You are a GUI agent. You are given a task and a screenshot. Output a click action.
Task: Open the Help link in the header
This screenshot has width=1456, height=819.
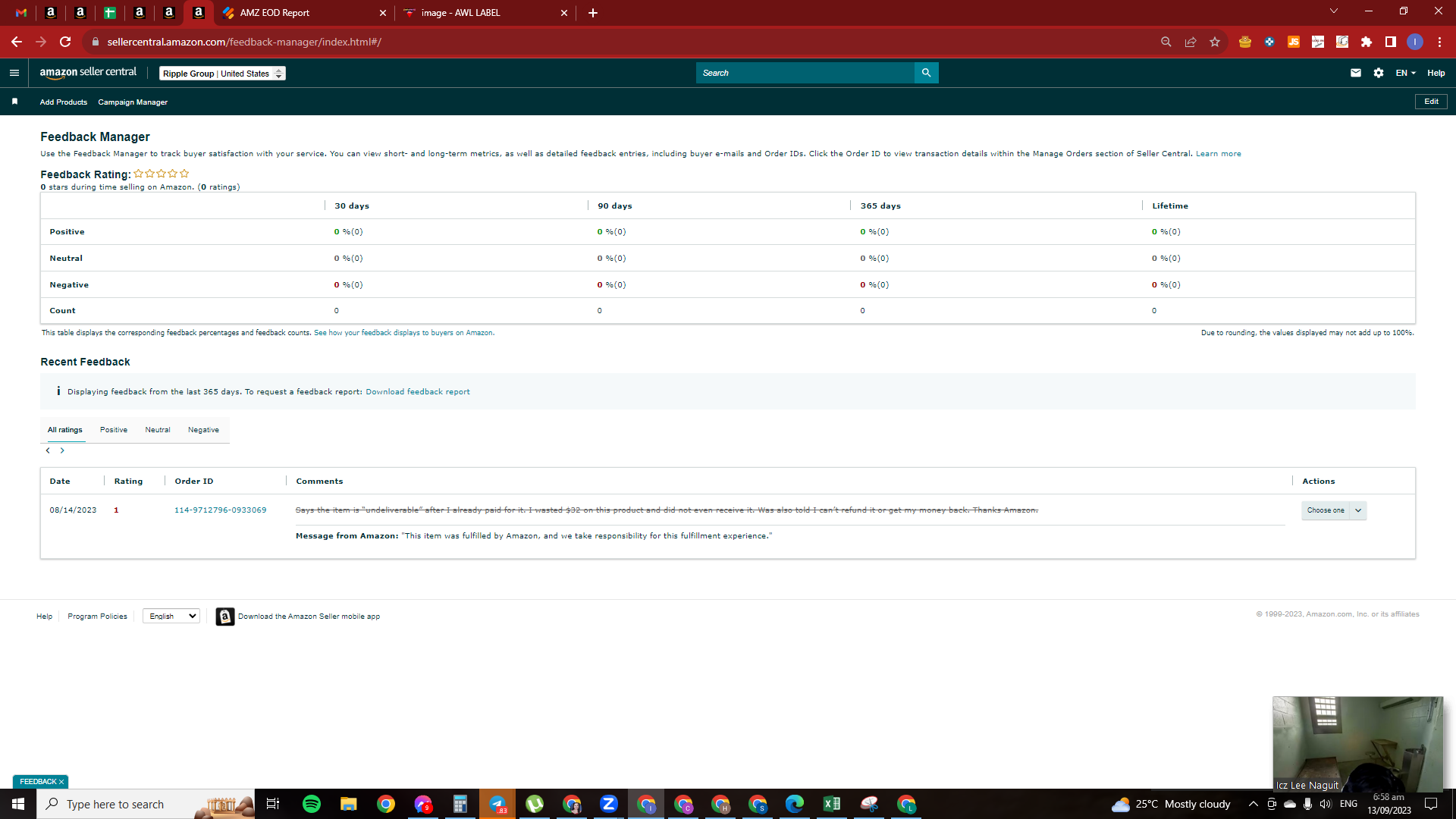[x=1436, y=73]
